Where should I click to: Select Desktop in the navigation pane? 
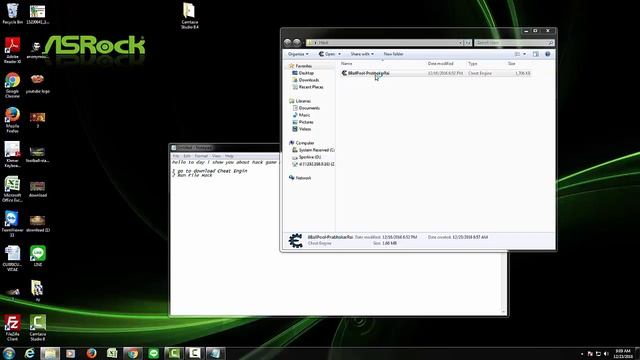click(306, 73)
